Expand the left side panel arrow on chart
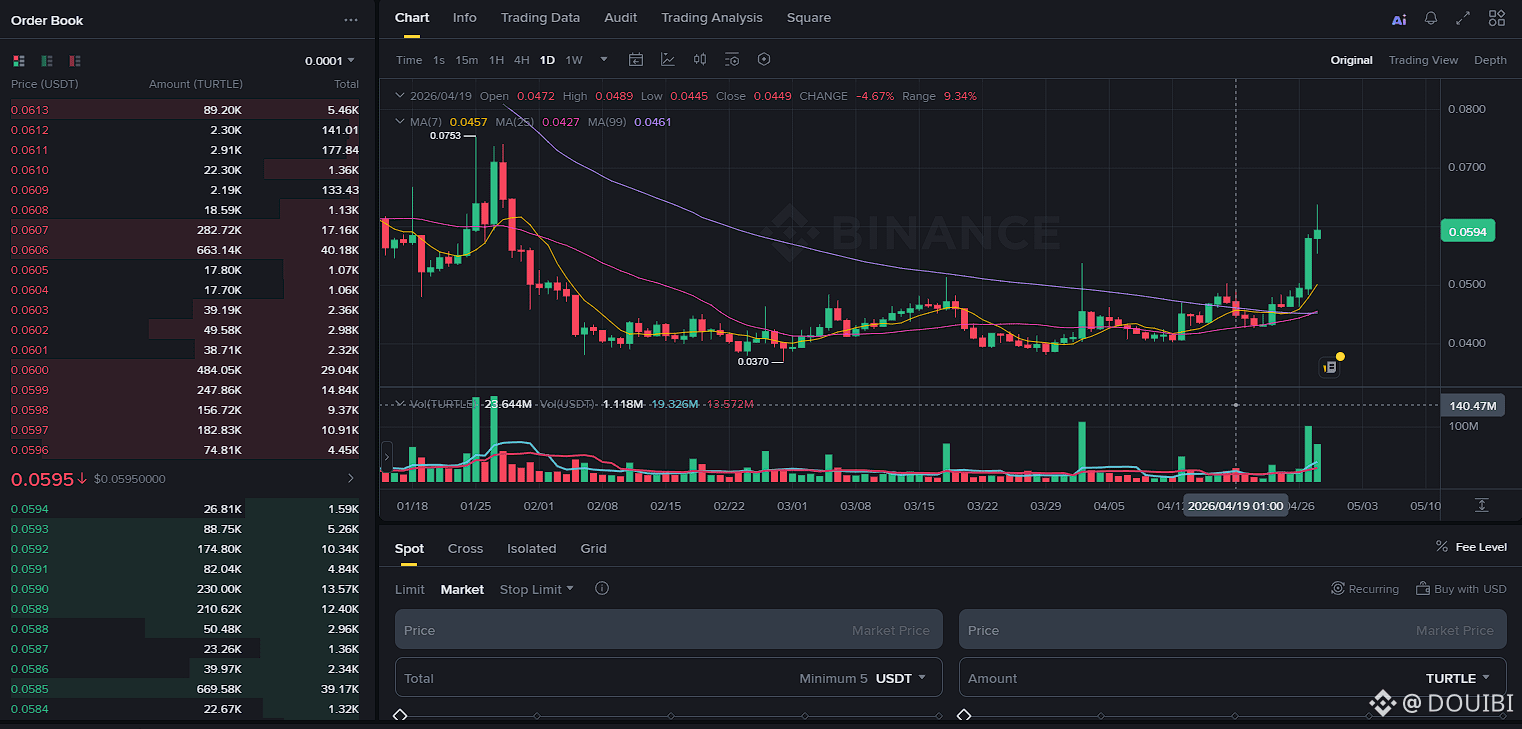This screenshot has width=1522, height=729. pos(387,456)
